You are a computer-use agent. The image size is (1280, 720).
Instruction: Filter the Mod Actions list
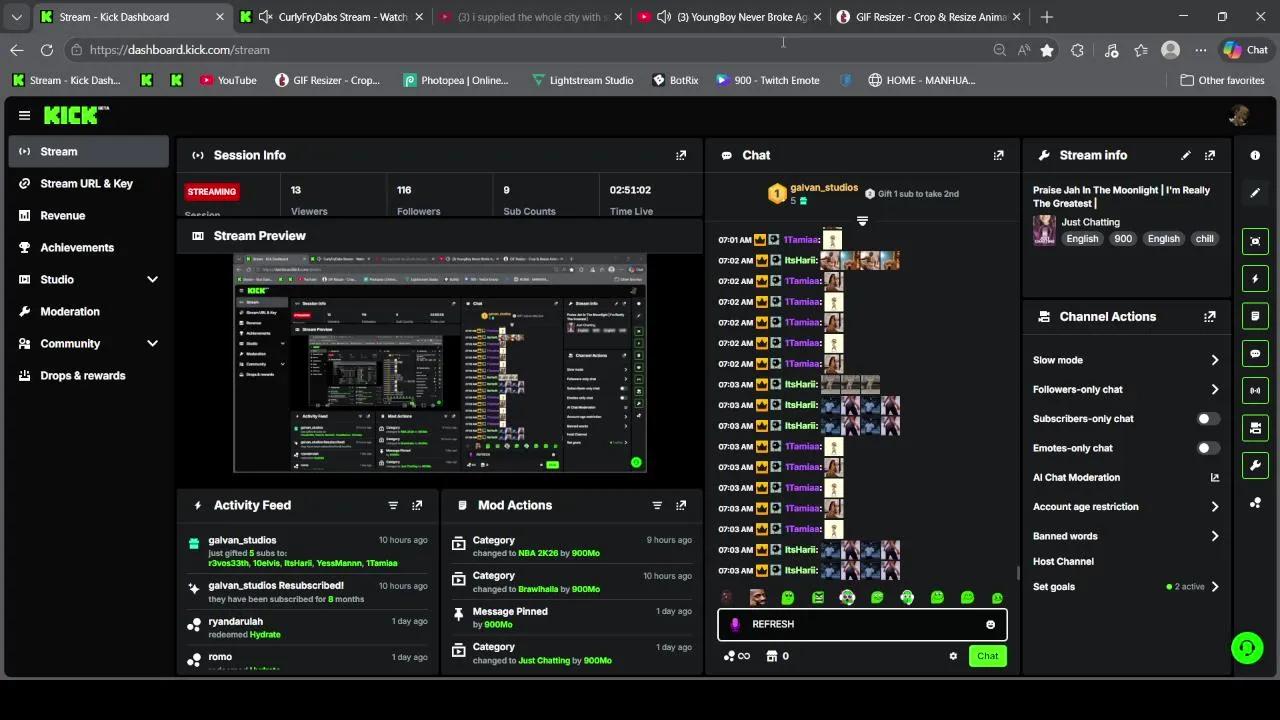point(657,505)
